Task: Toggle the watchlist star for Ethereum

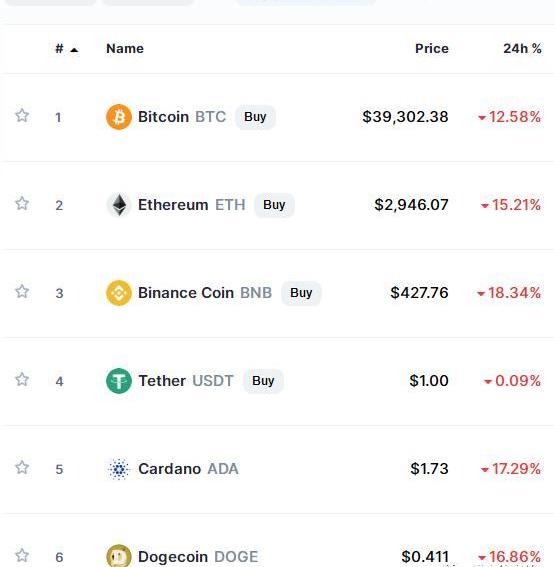Action: [22, 203]
